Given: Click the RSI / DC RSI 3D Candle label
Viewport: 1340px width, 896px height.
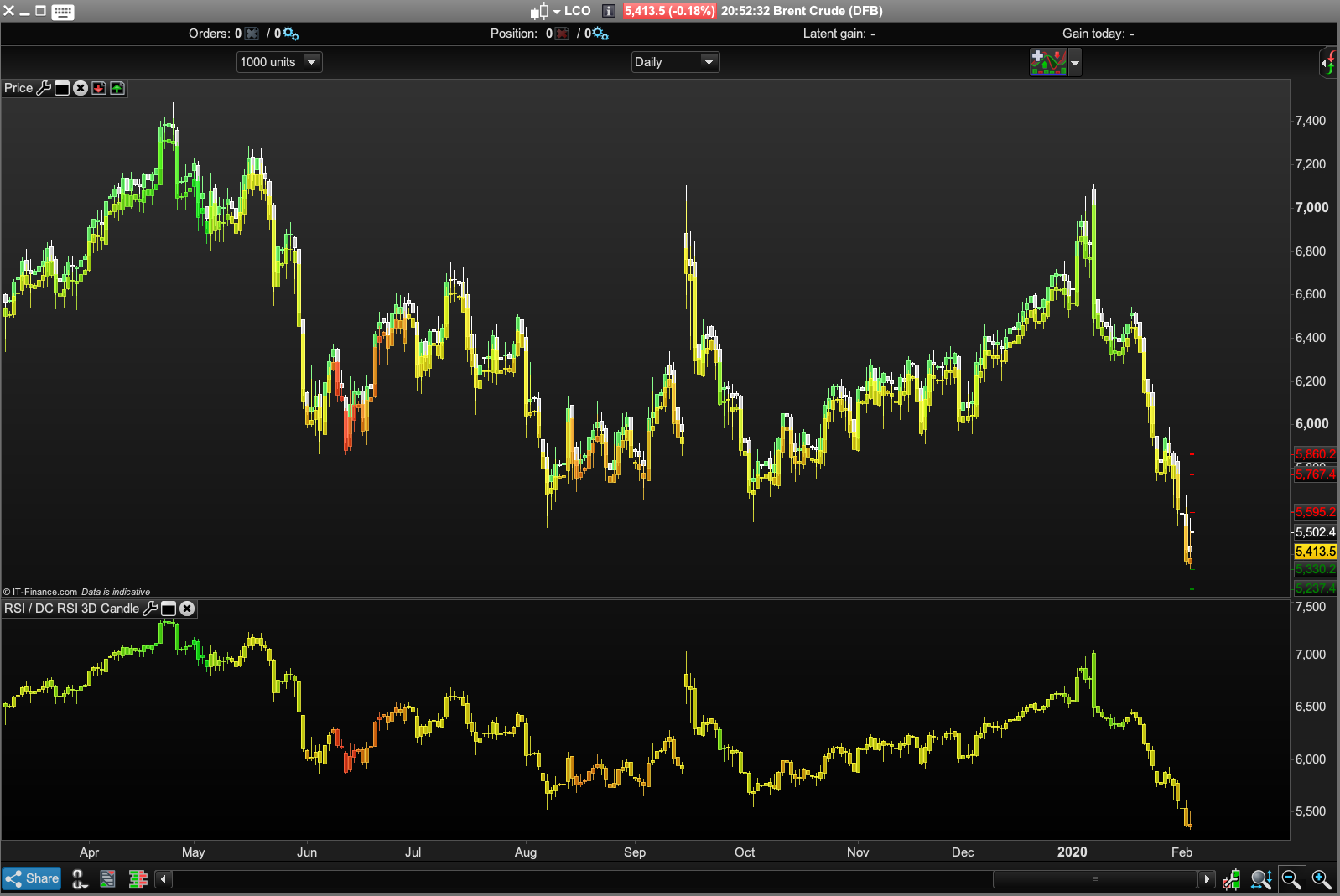Looking at the screenshot, I should point(72,609).
